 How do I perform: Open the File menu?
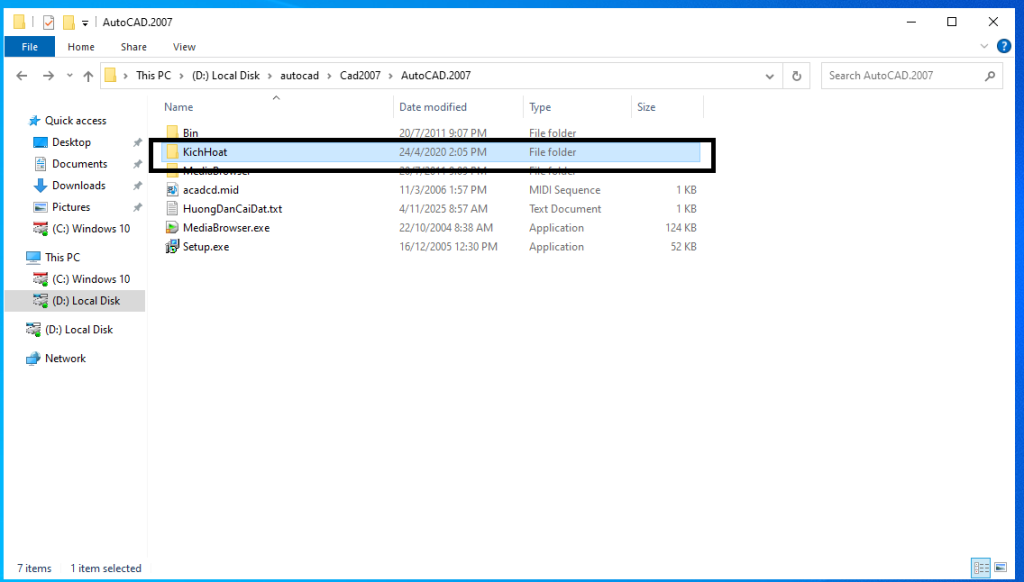29,47
